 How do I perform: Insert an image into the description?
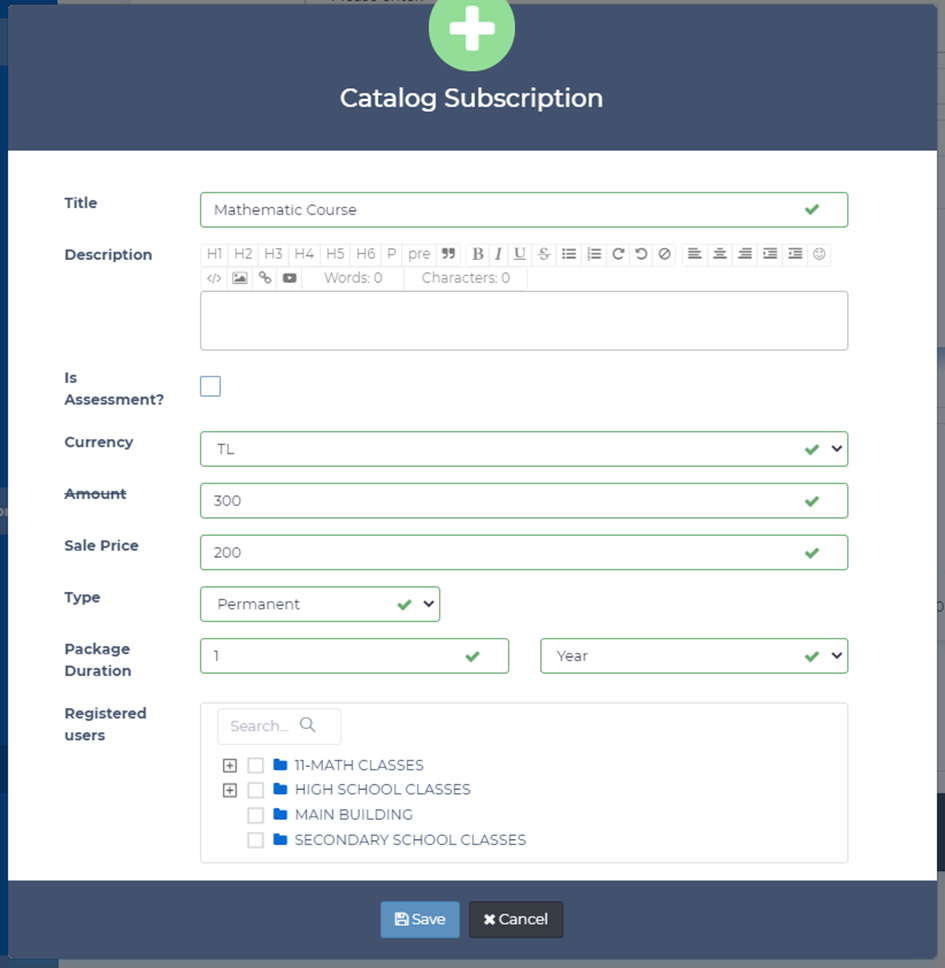240,278
